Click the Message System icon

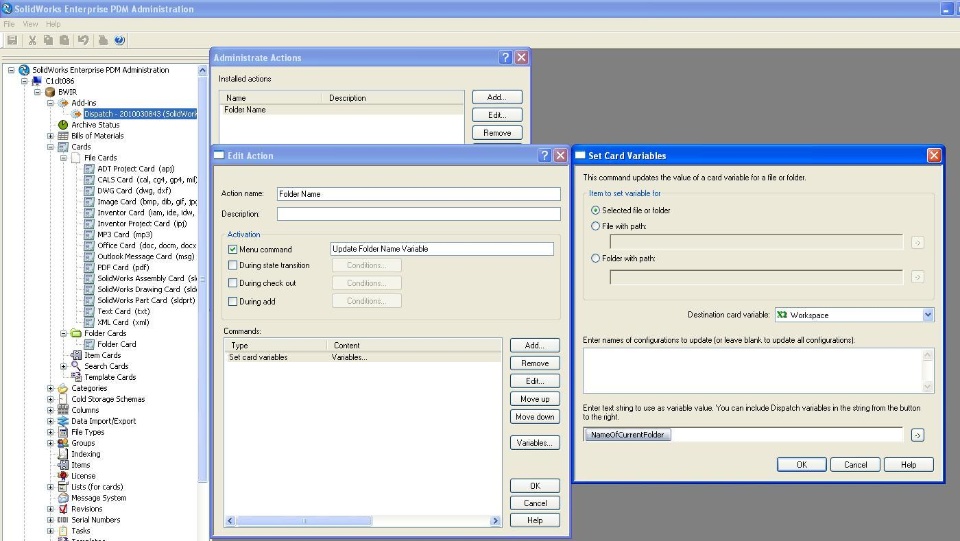coord(62,498)
